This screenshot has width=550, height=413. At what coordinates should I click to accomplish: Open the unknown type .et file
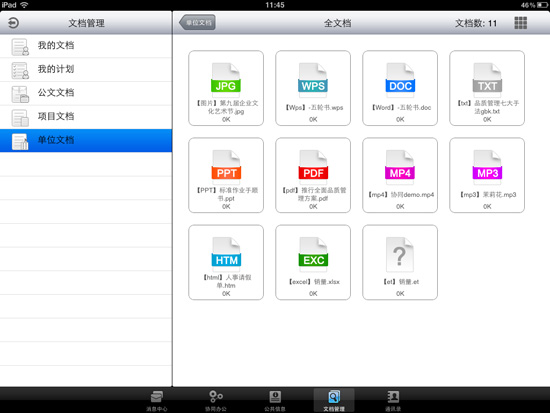click(x=400, y=262)
